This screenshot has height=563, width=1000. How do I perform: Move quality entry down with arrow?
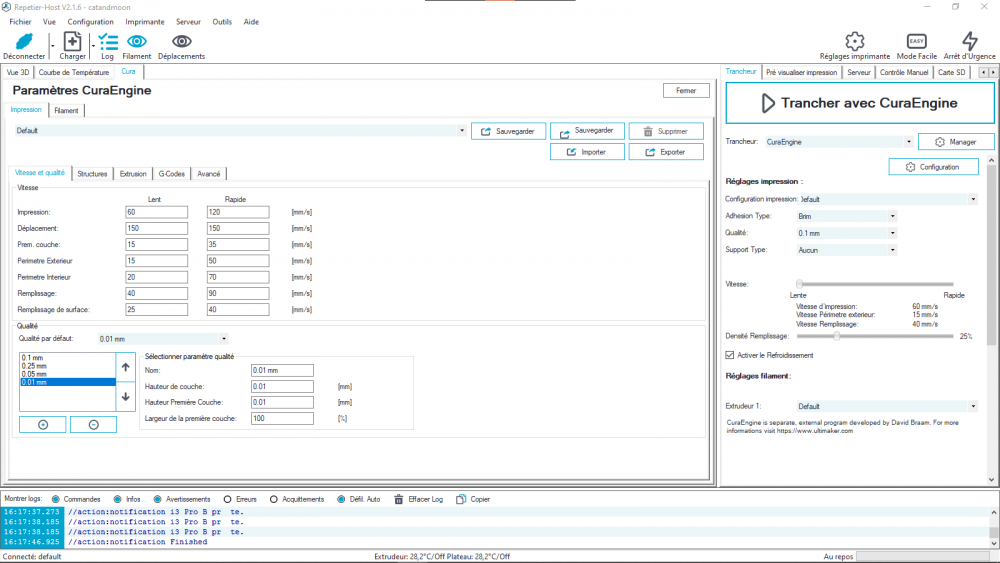[126, 397]
